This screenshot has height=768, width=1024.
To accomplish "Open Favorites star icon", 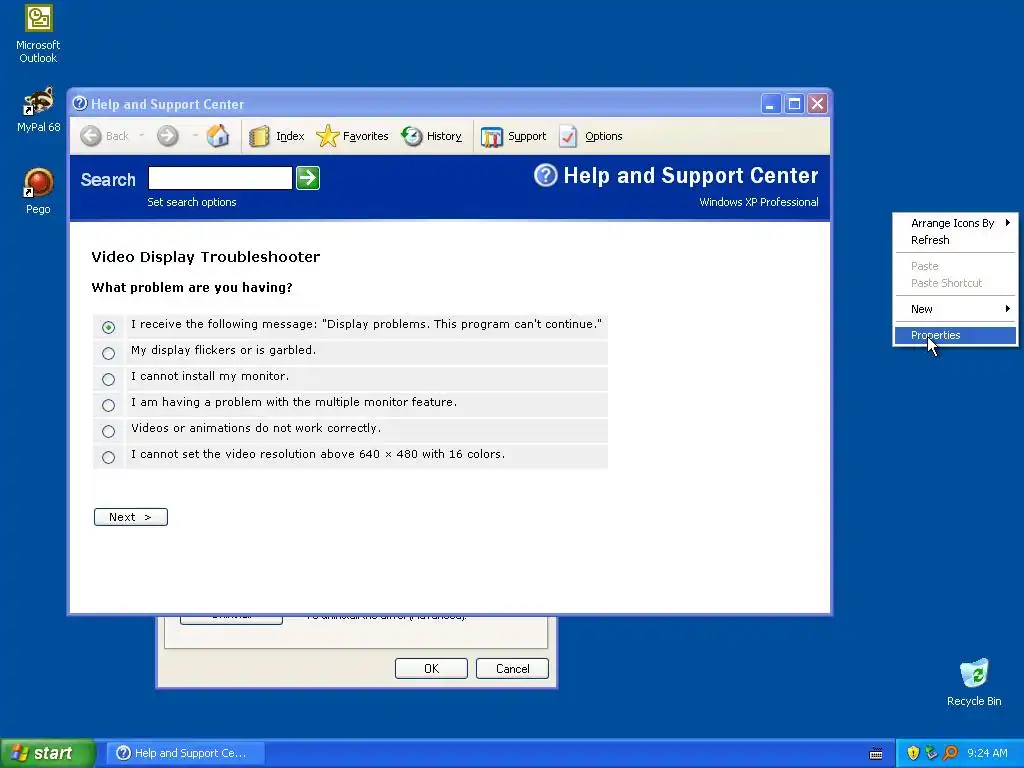I will point(328,136).
